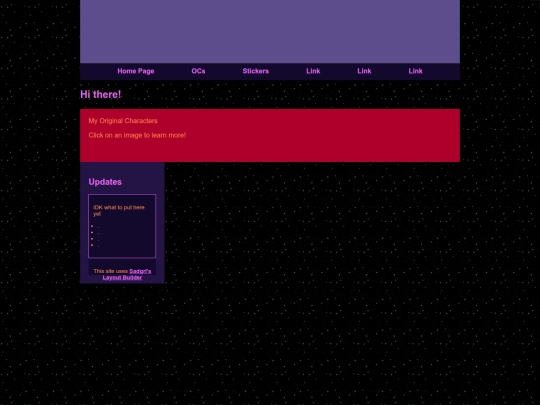
Task: Click the Link item next to Stickers
Action: point(313,71)
